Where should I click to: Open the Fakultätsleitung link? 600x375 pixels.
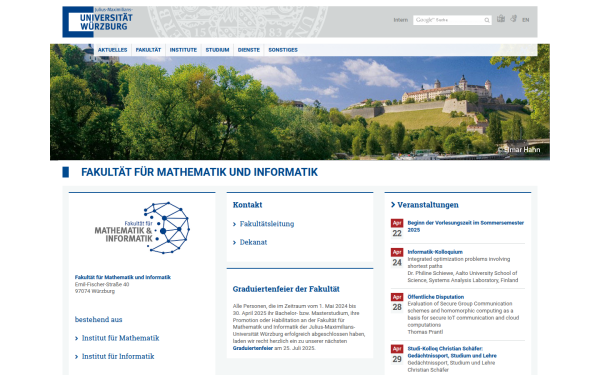[267, 224]
